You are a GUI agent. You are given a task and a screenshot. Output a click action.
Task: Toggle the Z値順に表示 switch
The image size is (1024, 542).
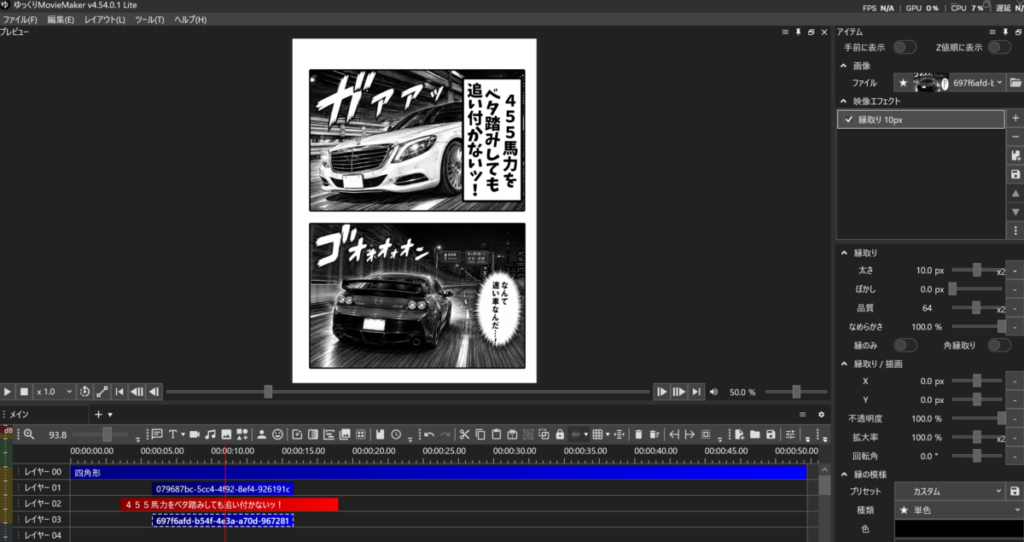tap(999, 47)
